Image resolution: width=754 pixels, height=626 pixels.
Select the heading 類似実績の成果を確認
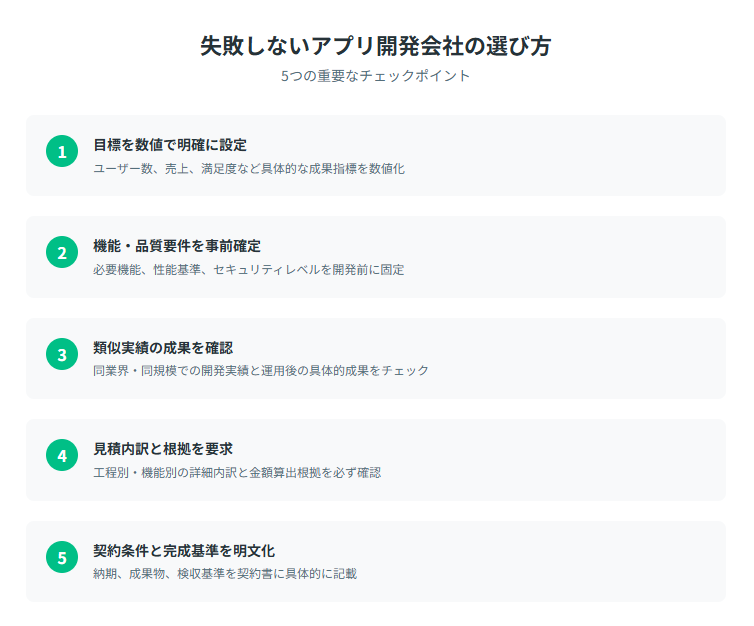coord(163,348)
